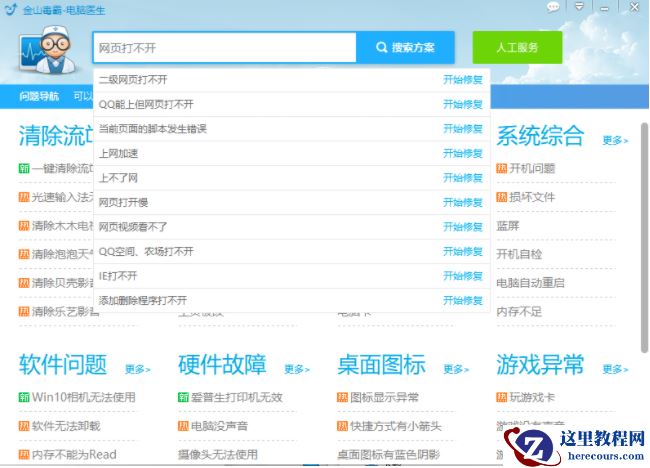650x468 pixels.
Task: Click the 网页打不开 search input field
Action: click(x=224, y=48)
